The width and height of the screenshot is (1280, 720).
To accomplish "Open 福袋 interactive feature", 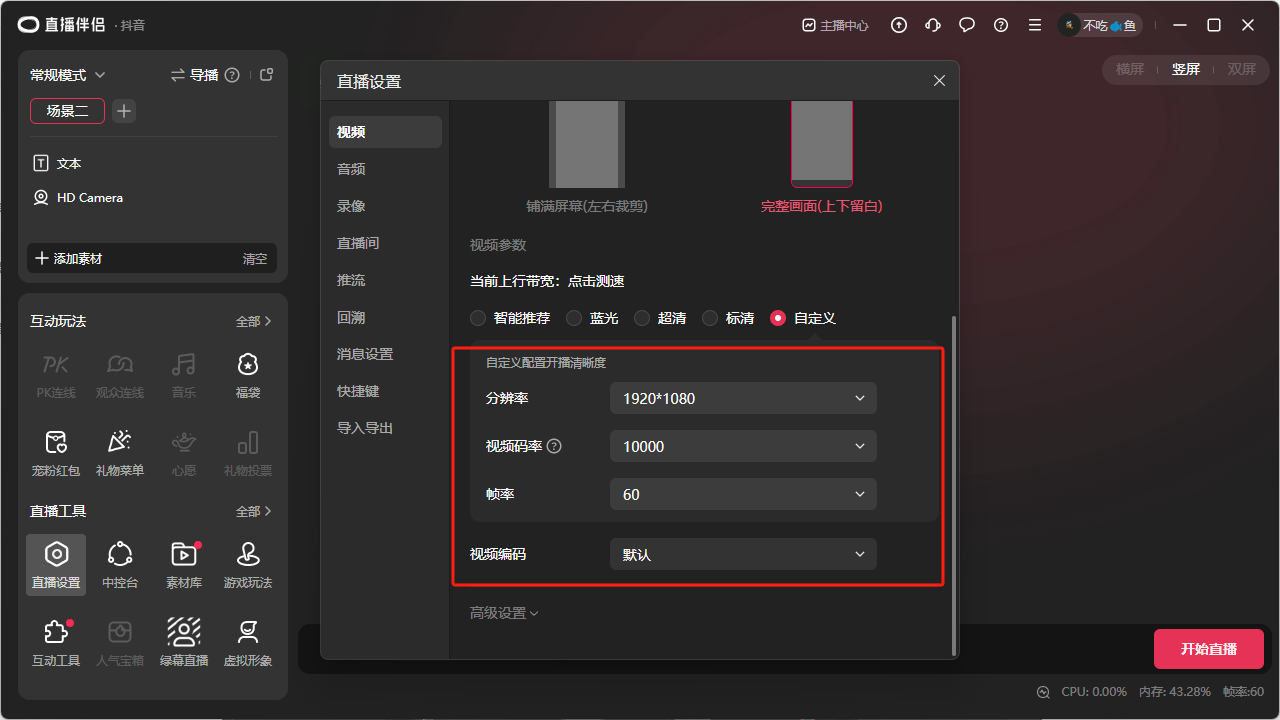I will click(248, 375).
